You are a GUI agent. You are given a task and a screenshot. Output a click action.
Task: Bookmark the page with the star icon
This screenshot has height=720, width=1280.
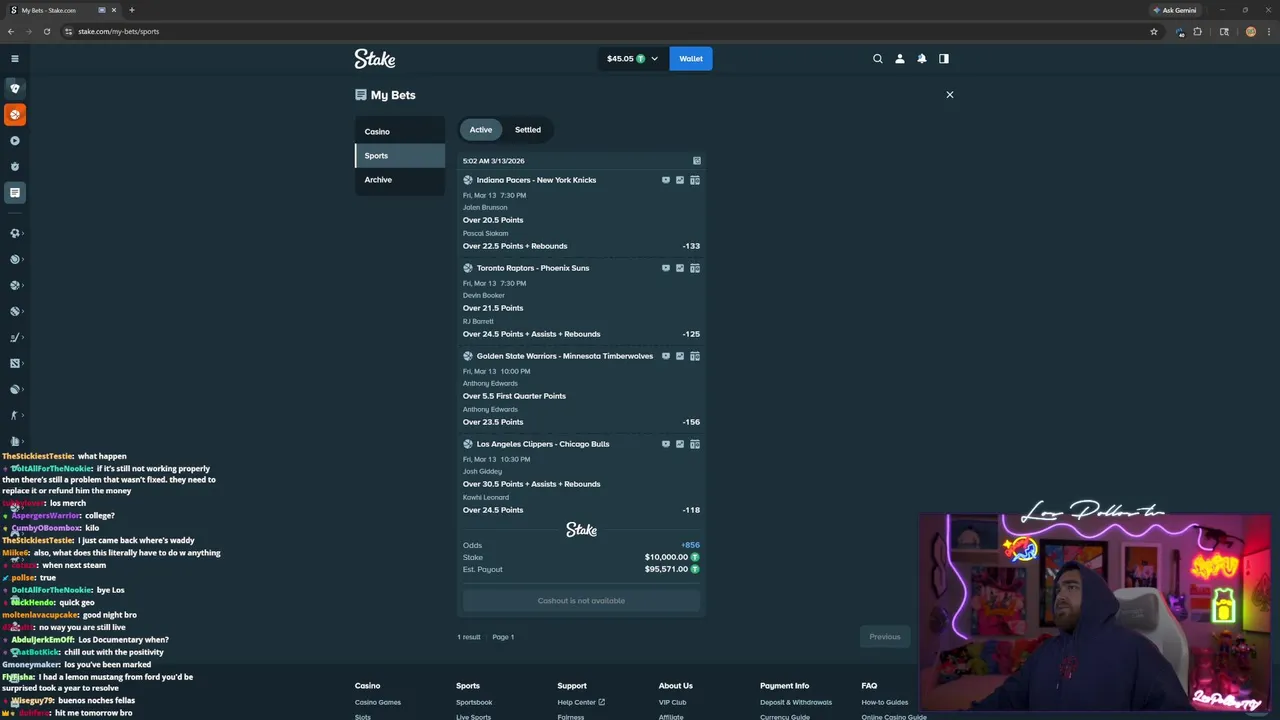[1153, 31]
